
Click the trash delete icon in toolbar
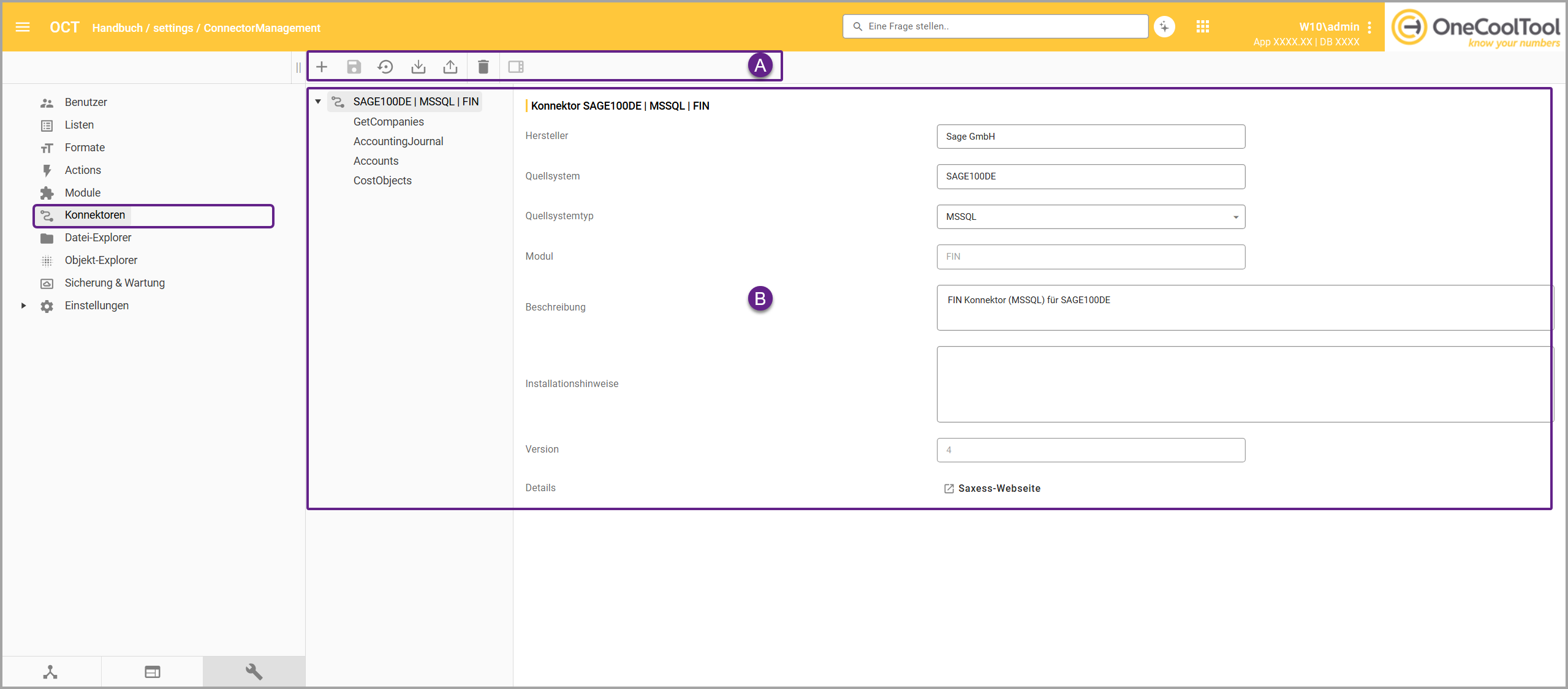483,67
